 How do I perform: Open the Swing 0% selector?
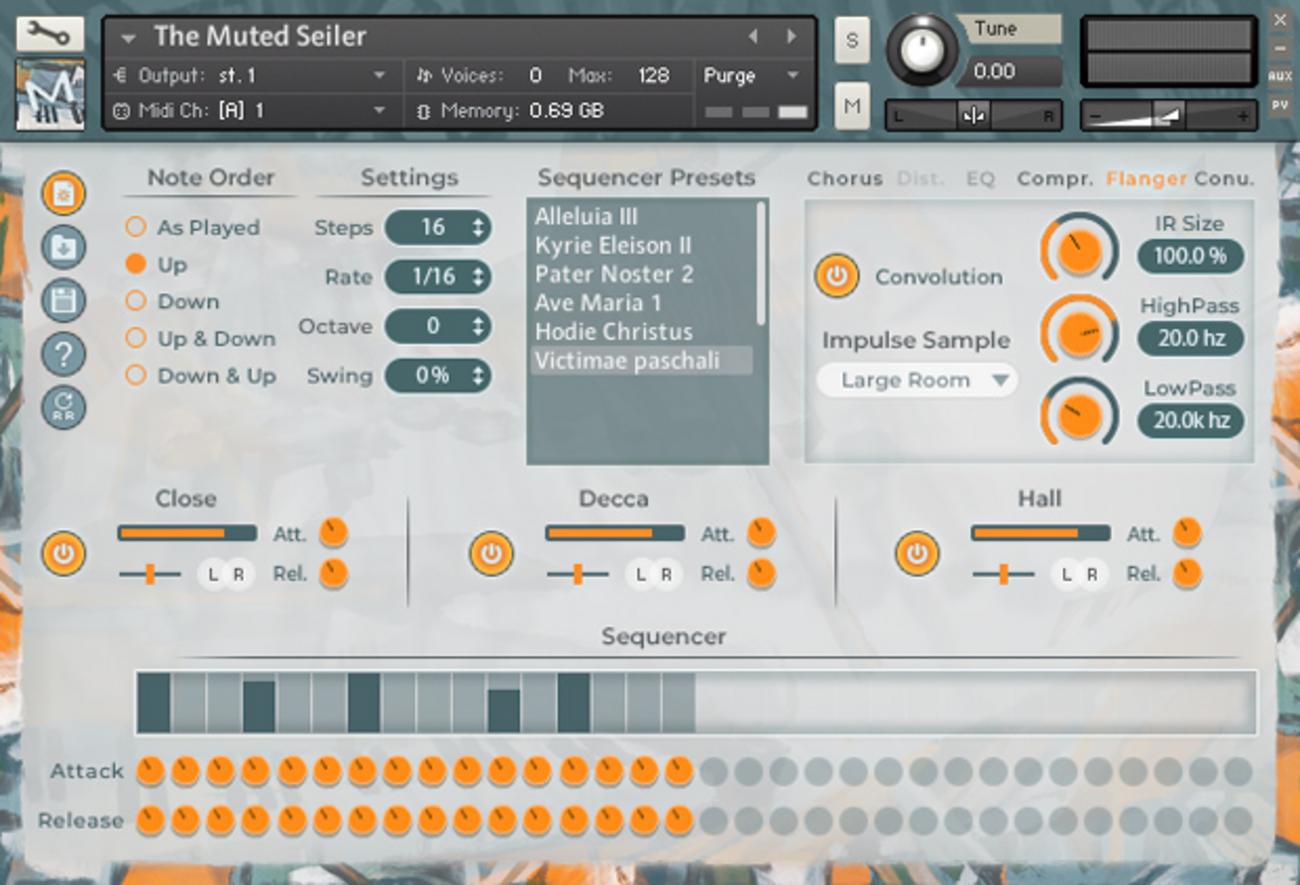438,376
